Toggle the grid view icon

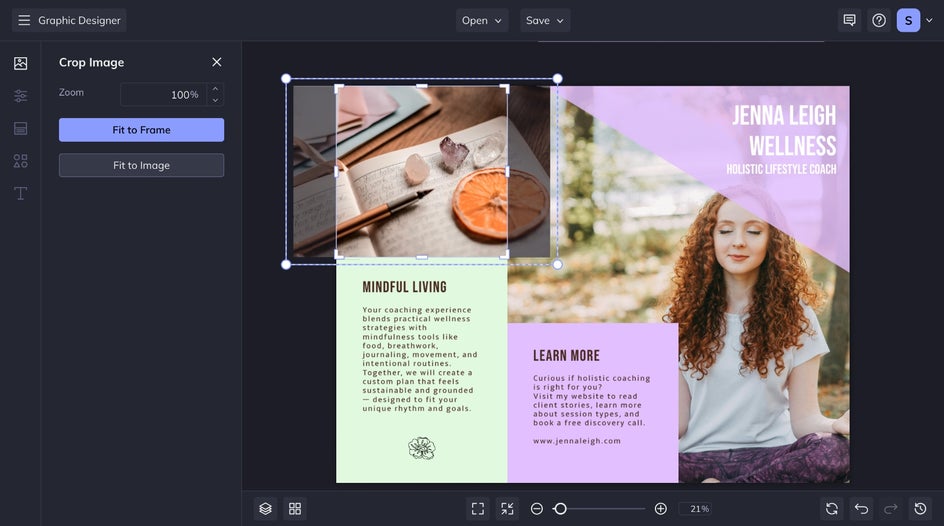click(x=295, y=509)
